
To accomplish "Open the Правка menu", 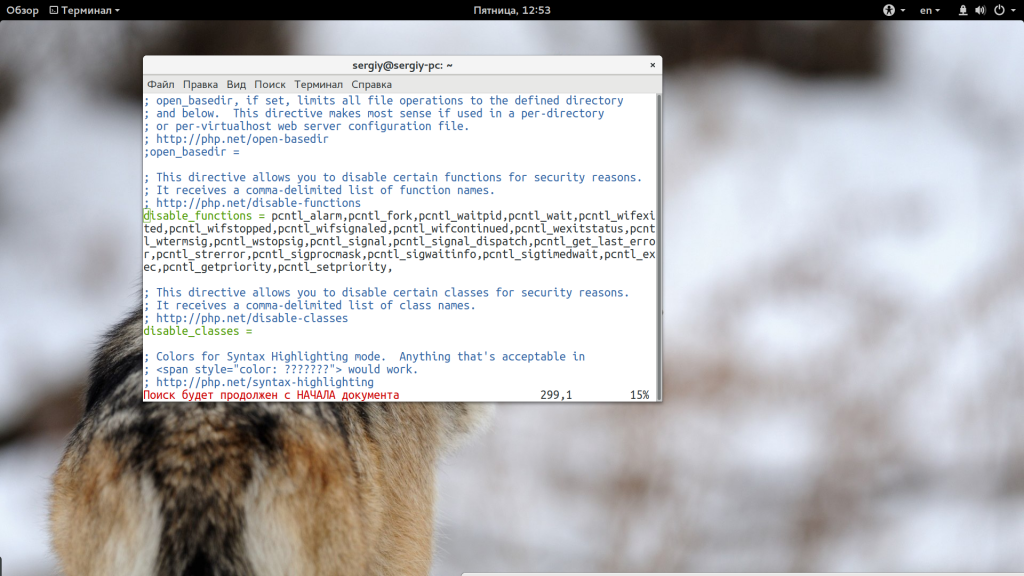I will pyautogui.click(x=200, y=85).
